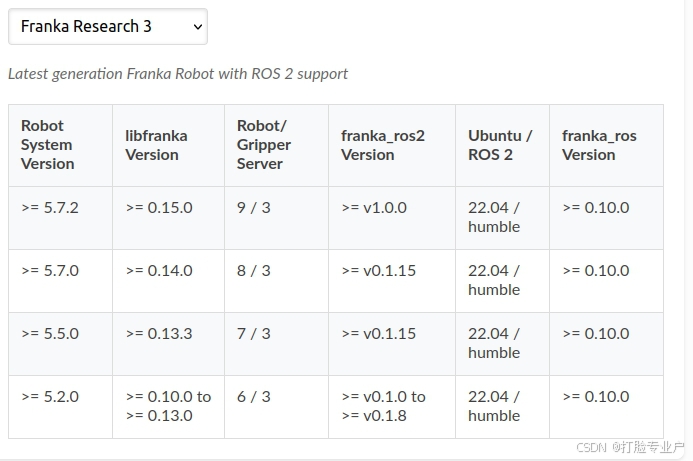This screenshot has height=461, width=693.
Task: Click the '>= 0.13.3' libfranka cell
Action: [x=159, y=334]
